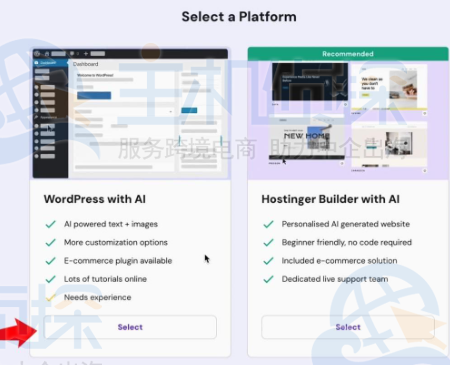450x365 pixels.
Task: Click the 'Hostinger Builder with AI' heading
Action: (330, 199)
